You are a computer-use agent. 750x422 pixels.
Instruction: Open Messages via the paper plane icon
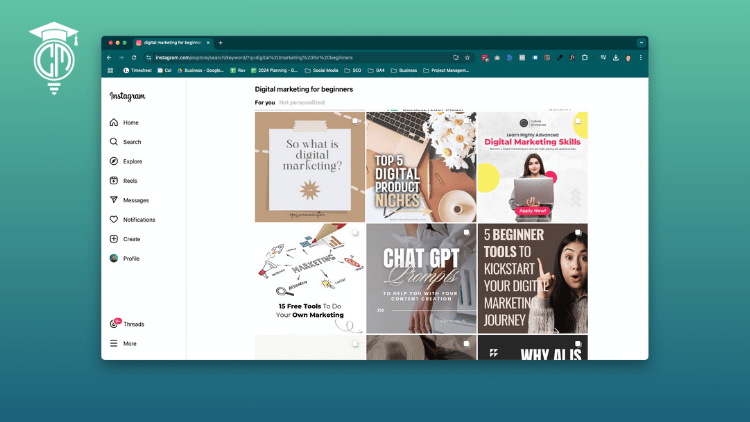coord(114,200)
